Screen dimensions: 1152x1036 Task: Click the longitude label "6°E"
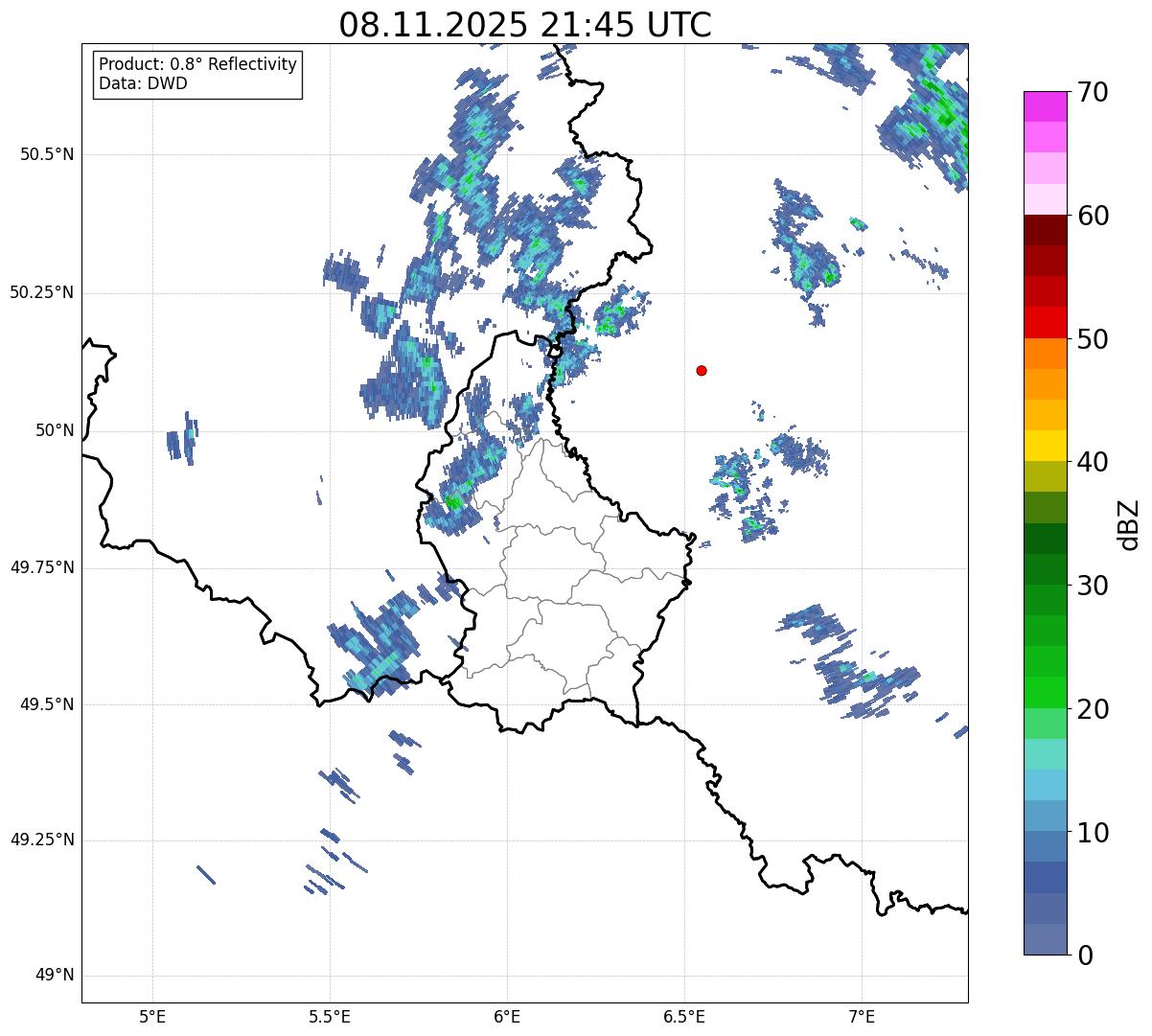pos(507,1016)
